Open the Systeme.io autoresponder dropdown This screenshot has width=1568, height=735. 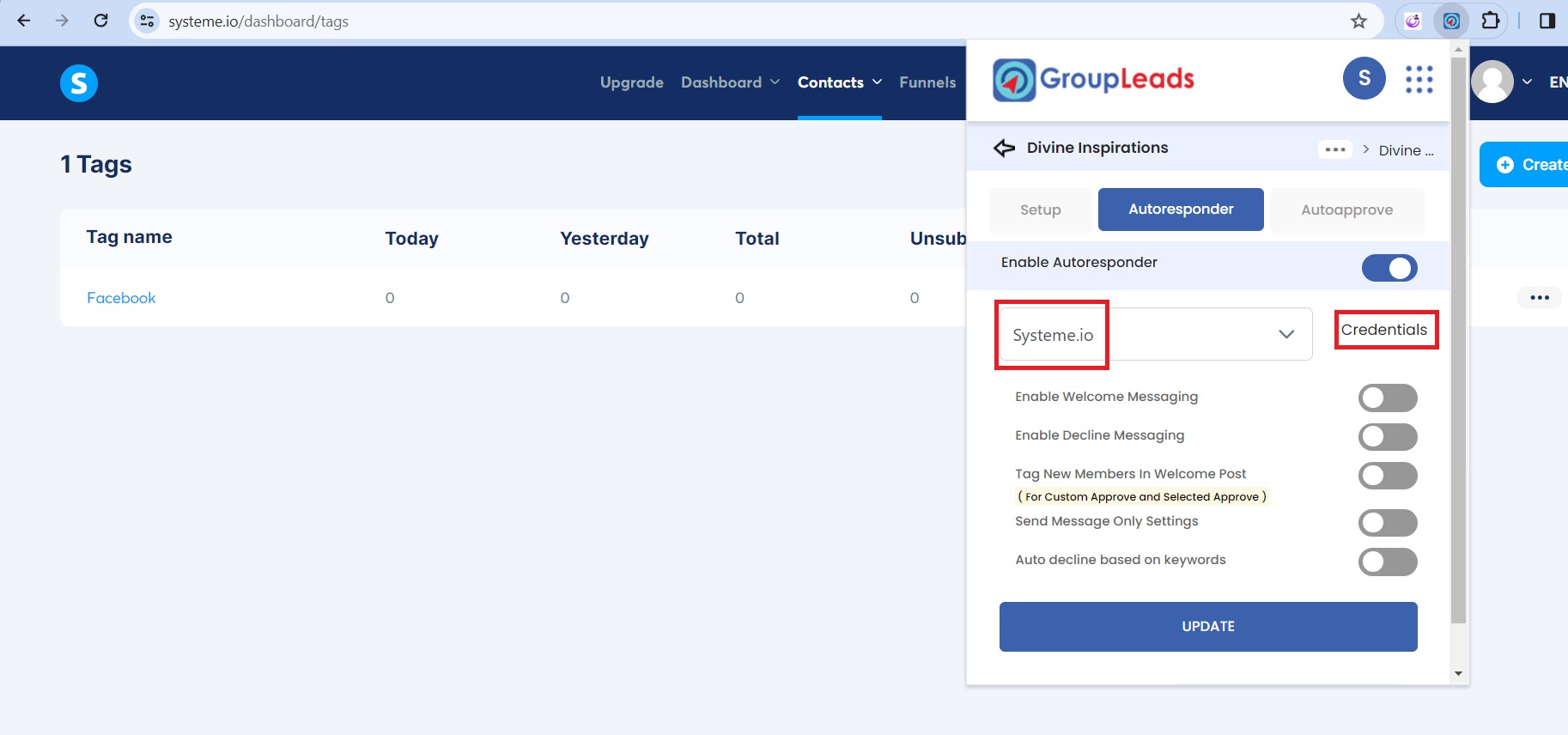[1156, 334]
